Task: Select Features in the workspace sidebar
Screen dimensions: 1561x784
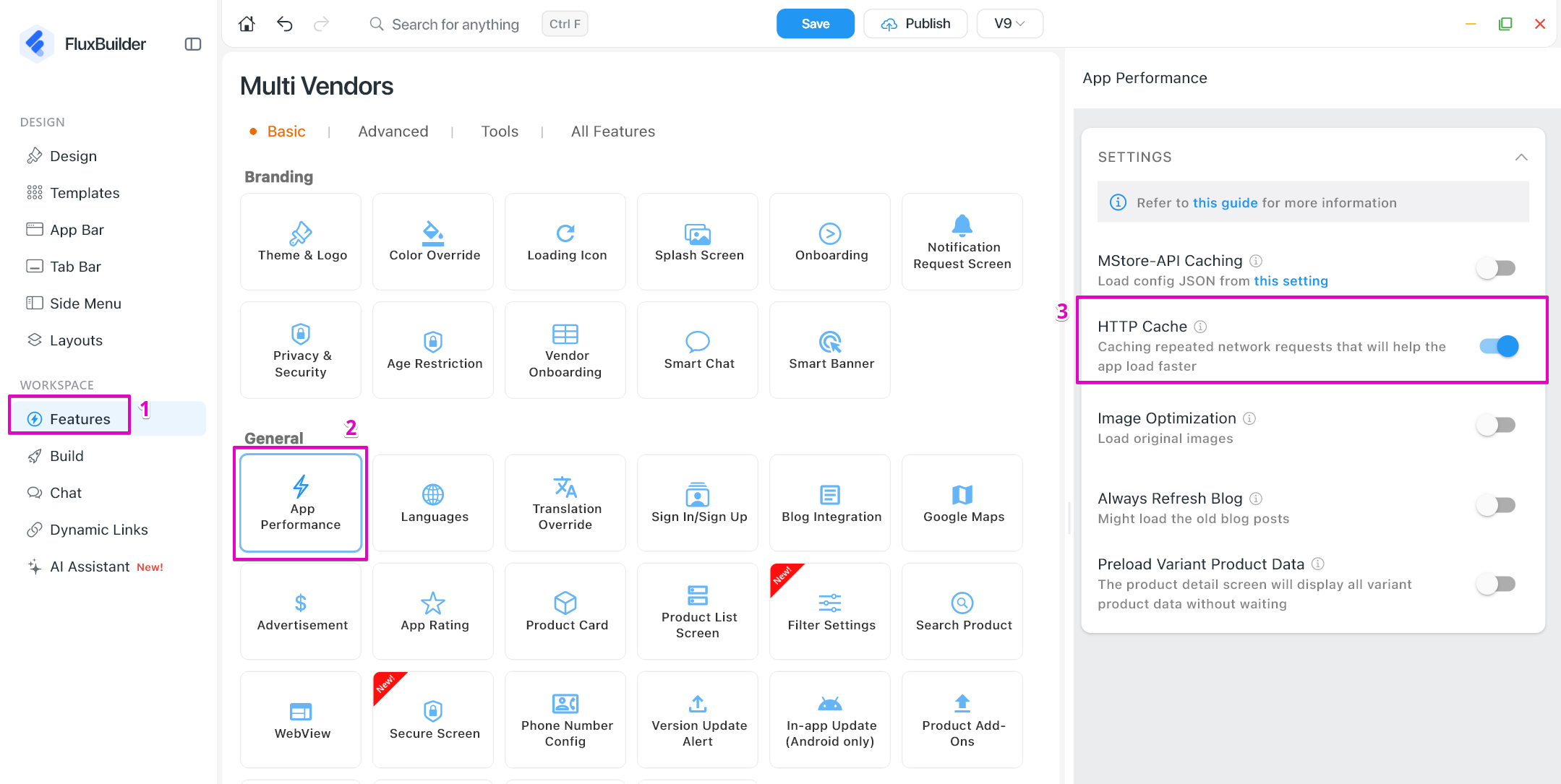Action: click(108, 419)
